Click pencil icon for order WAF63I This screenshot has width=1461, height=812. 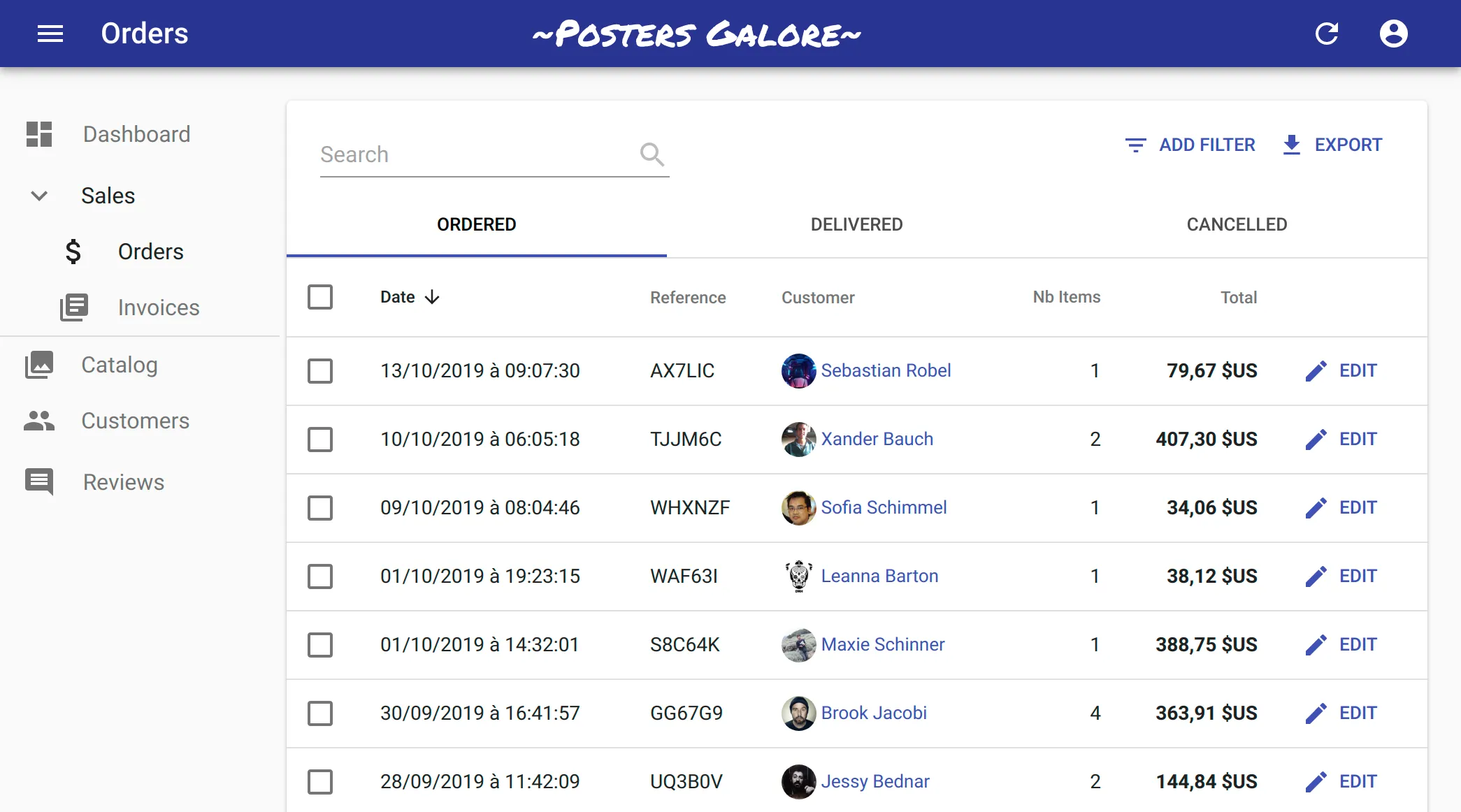point(1316,577)
